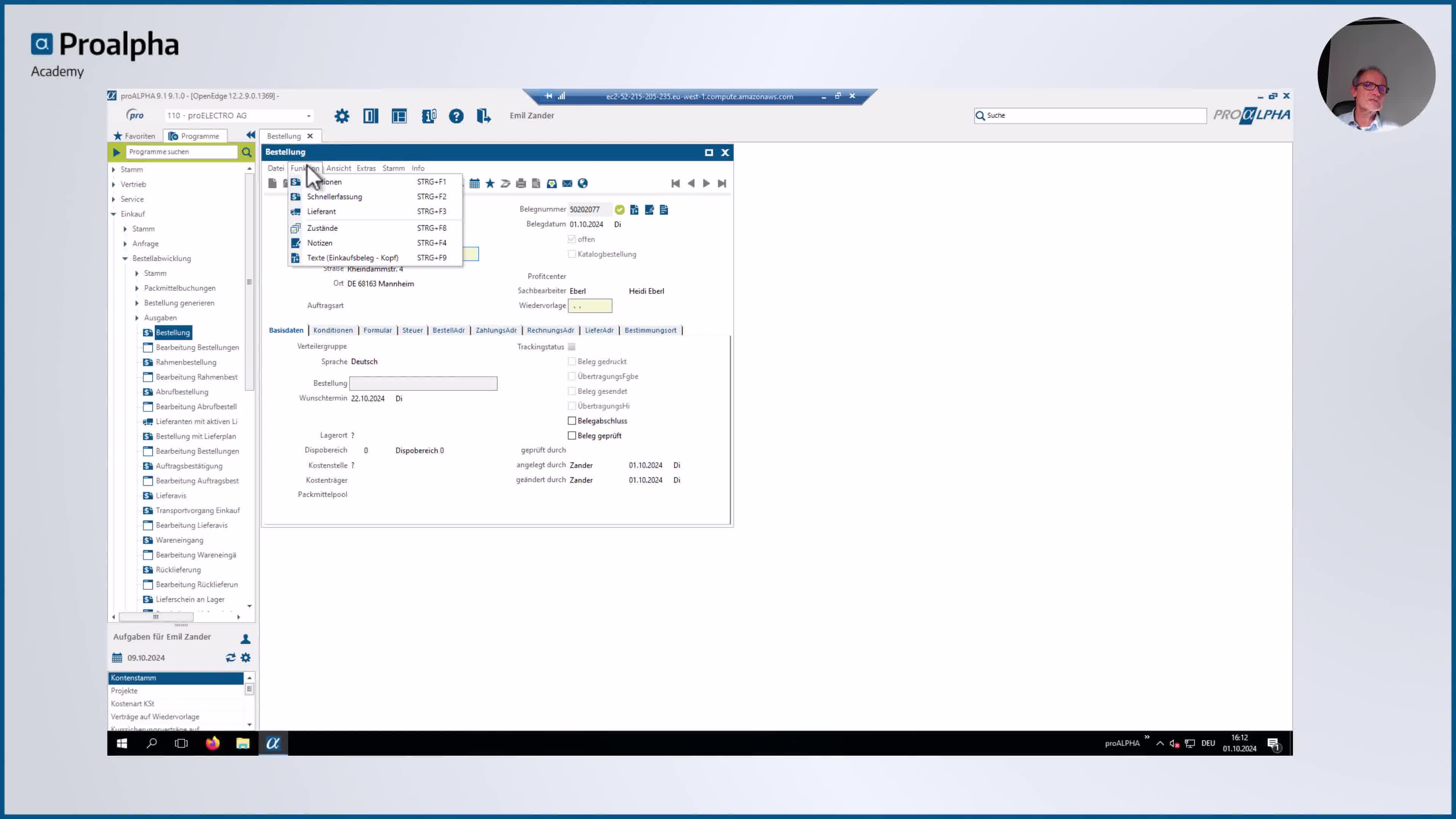Click the envelope mail icon in Bestellung toolbar
This screenshot has width=1456, height=819.
click(568, 183)
